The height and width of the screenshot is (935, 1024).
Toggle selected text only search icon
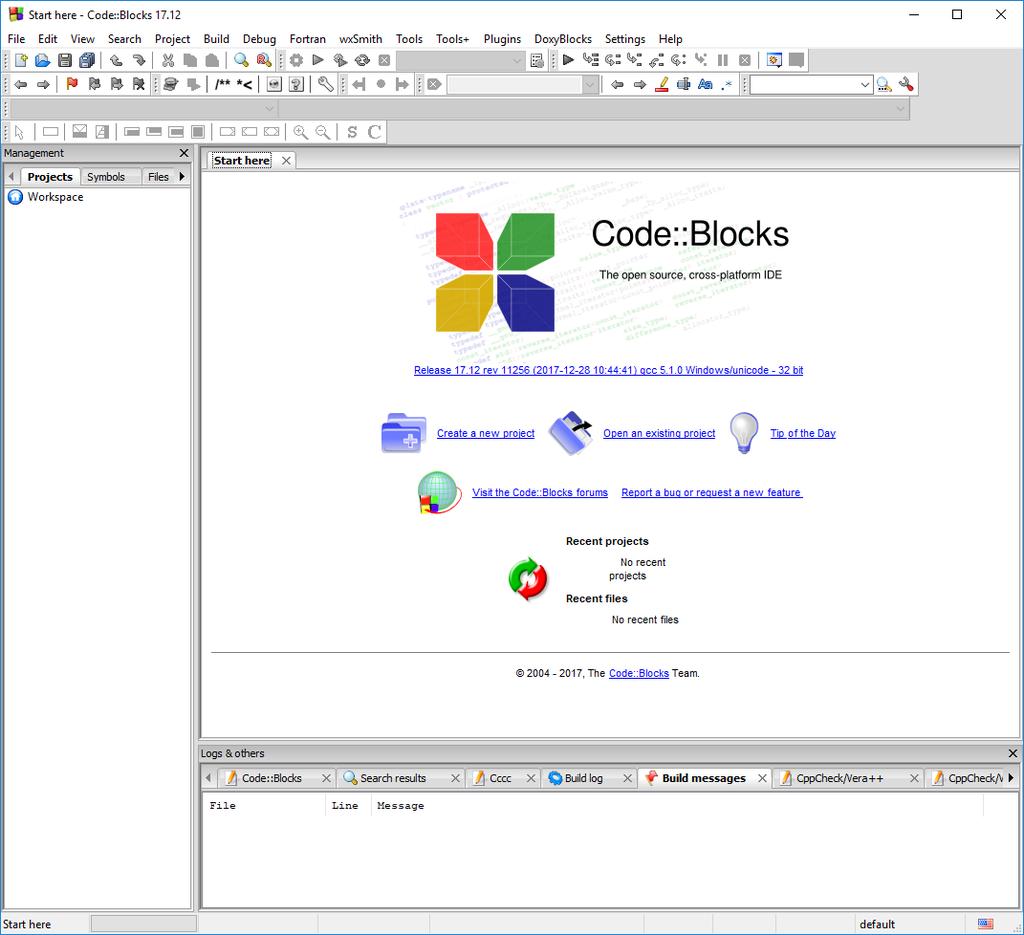click(x=683, y=84)
